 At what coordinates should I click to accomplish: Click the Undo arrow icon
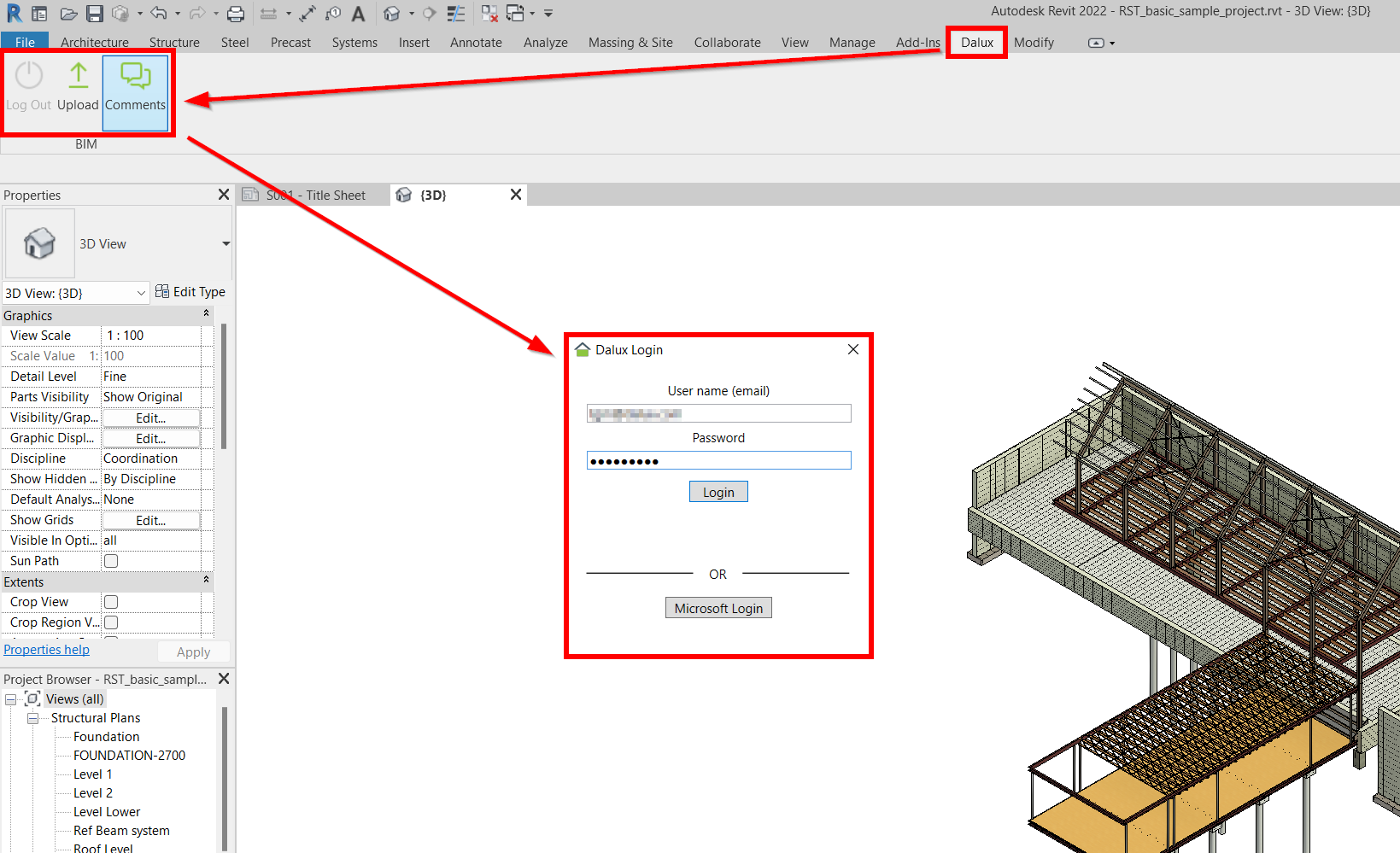click(158, 14)
